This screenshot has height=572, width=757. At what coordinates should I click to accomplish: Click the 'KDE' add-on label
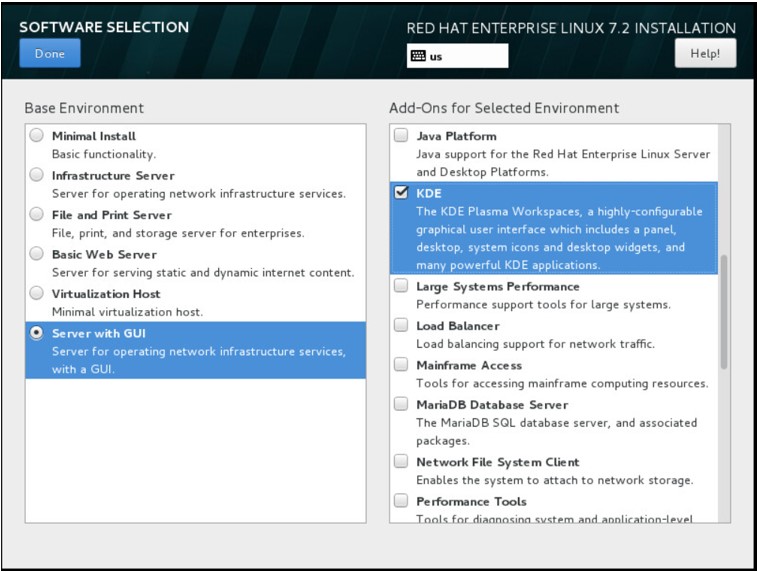[x=429, y=194]
